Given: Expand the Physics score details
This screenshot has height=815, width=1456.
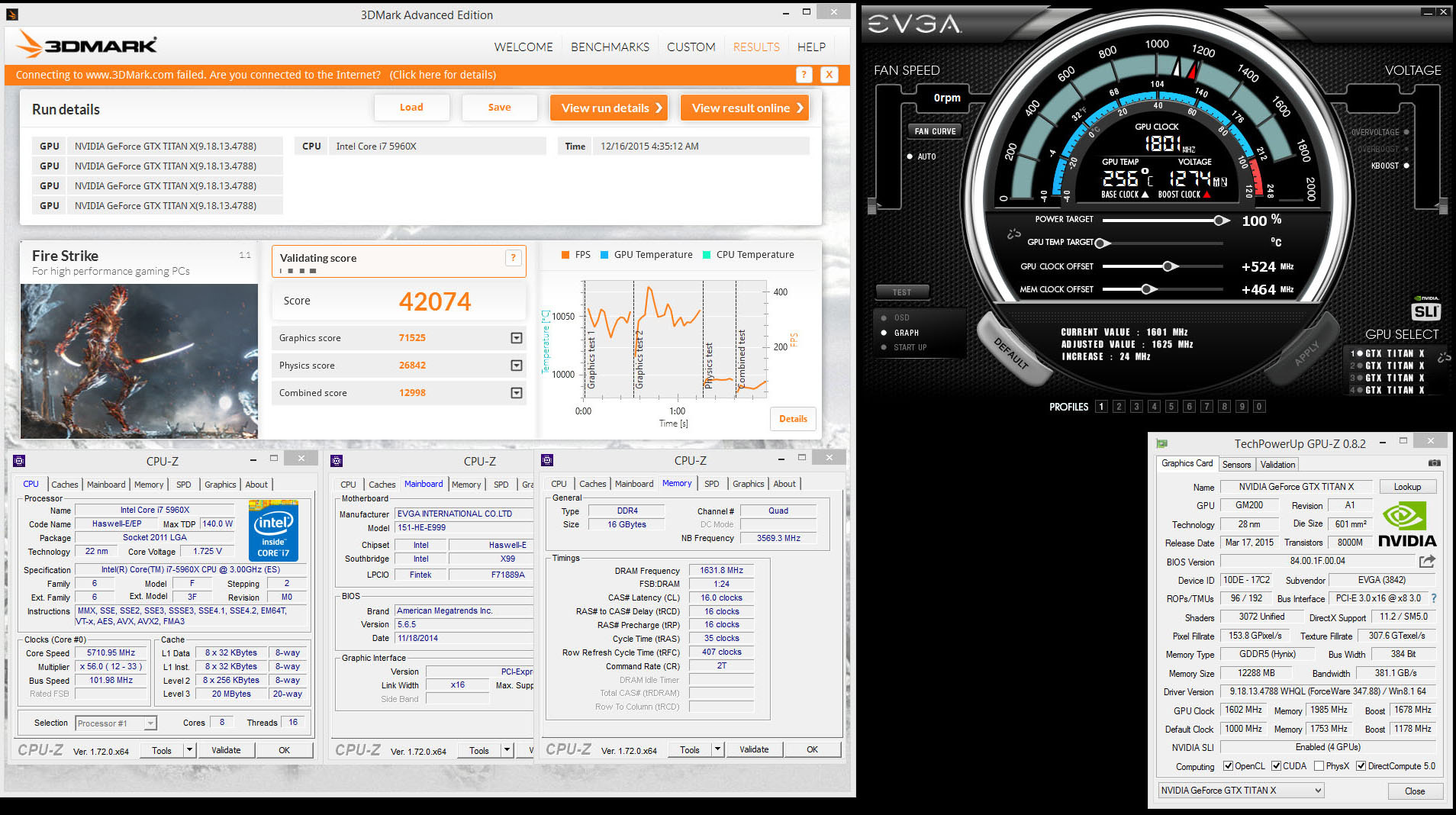Looking at the screenshot, I should point(517,366).
